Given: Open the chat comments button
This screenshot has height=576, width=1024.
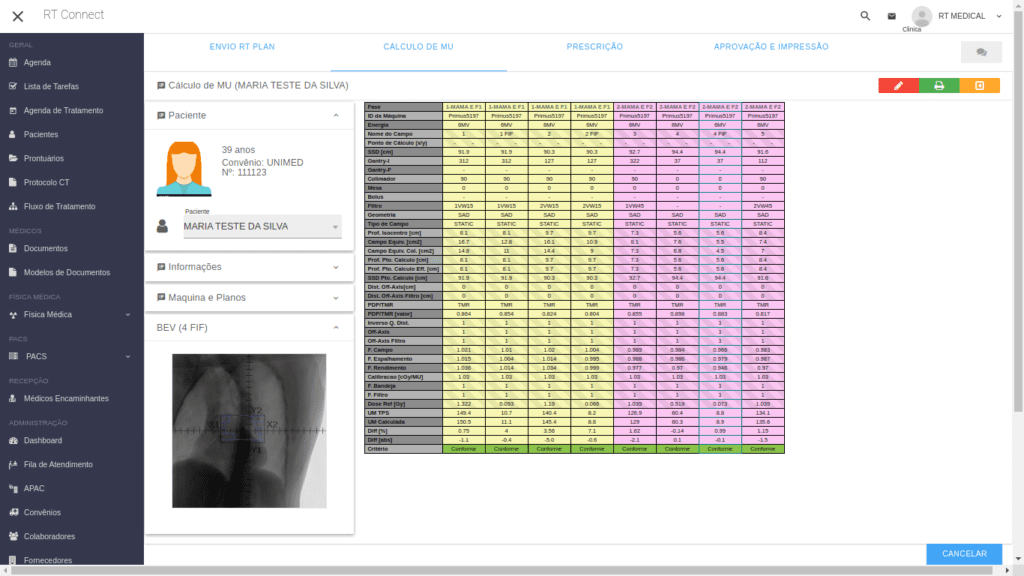Looking at the screenshot, I should (x=980, y=52).
